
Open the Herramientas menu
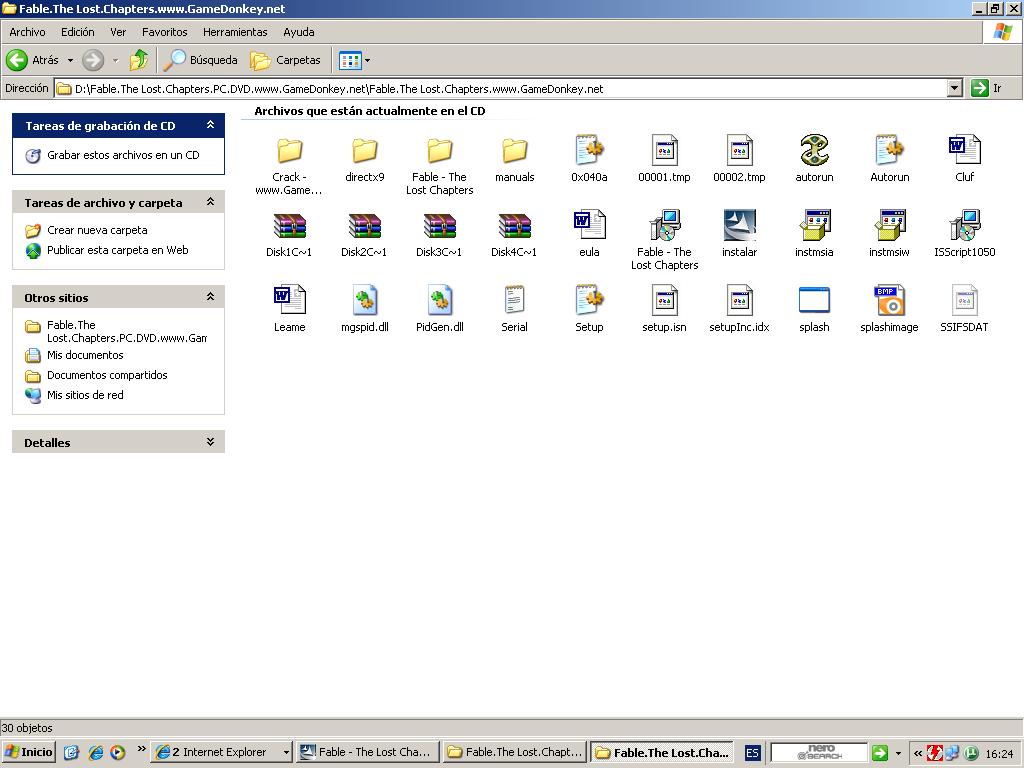pos(235,32)
